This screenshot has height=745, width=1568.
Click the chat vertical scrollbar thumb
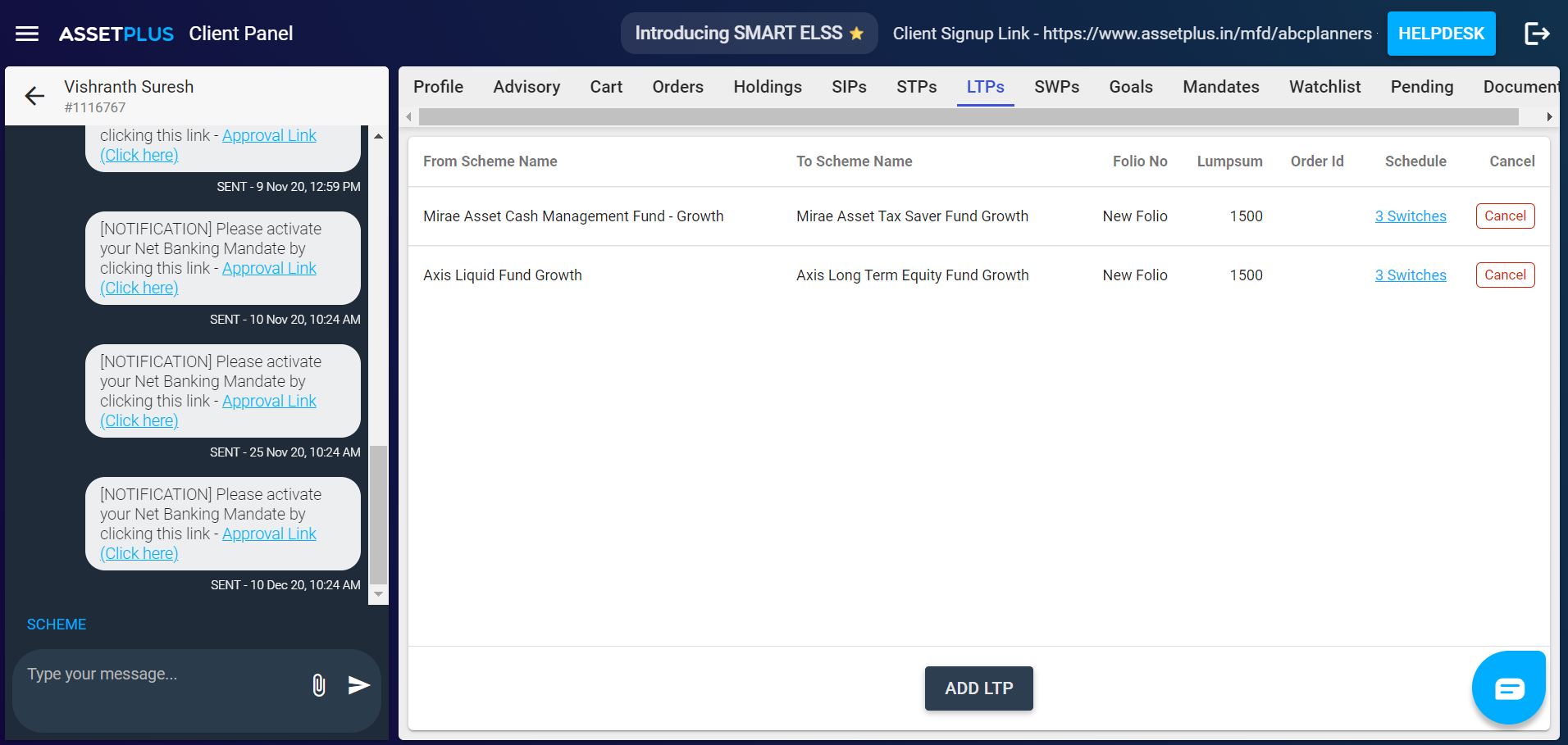coord(378,514)
